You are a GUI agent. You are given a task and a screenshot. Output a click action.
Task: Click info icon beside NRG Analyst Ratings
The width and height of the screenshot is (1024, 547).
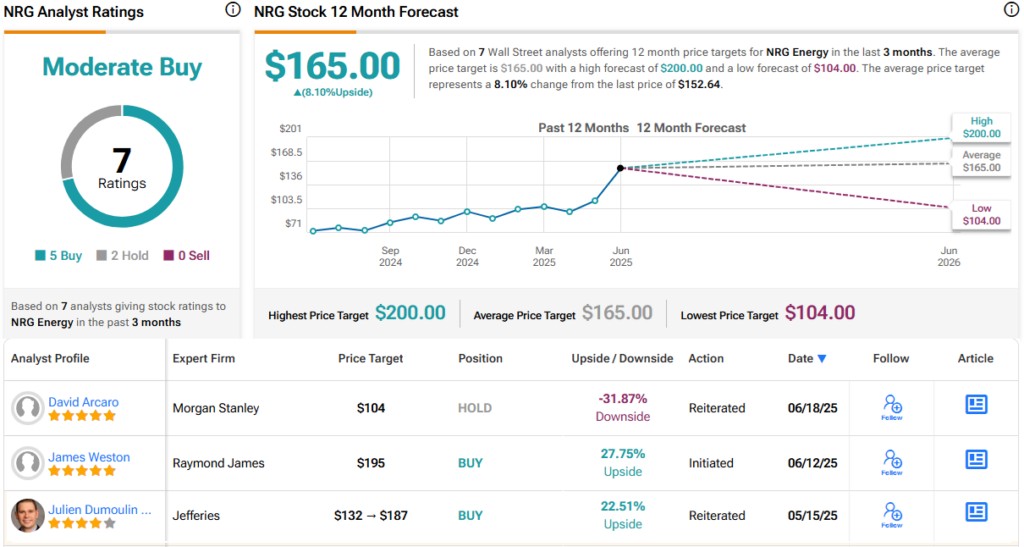tap(232, 9)
